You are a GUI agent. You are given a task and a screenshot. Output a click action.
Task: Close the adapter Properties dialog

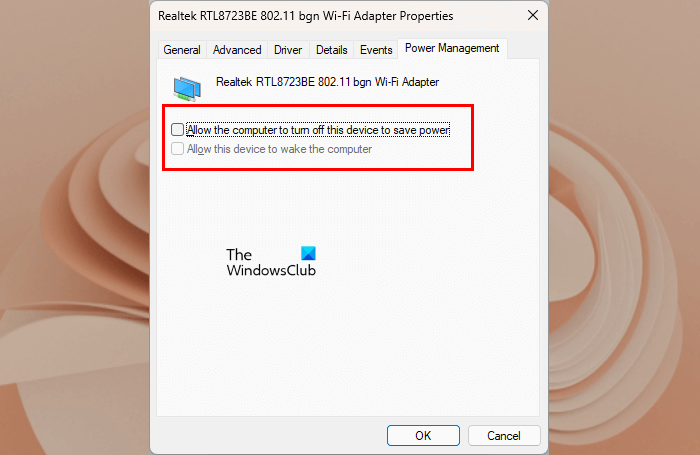[x=533, y=16]
